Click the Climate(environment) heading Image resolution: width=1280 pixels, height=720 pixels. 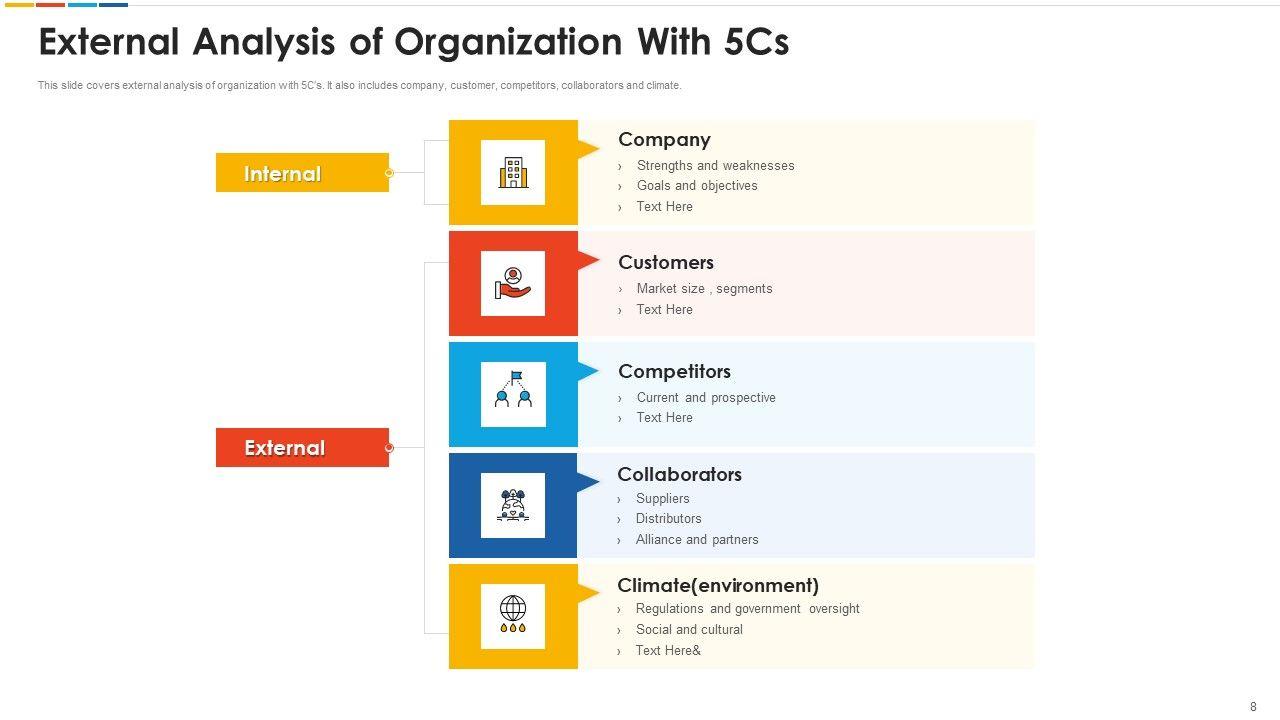[x=718, y=586]
